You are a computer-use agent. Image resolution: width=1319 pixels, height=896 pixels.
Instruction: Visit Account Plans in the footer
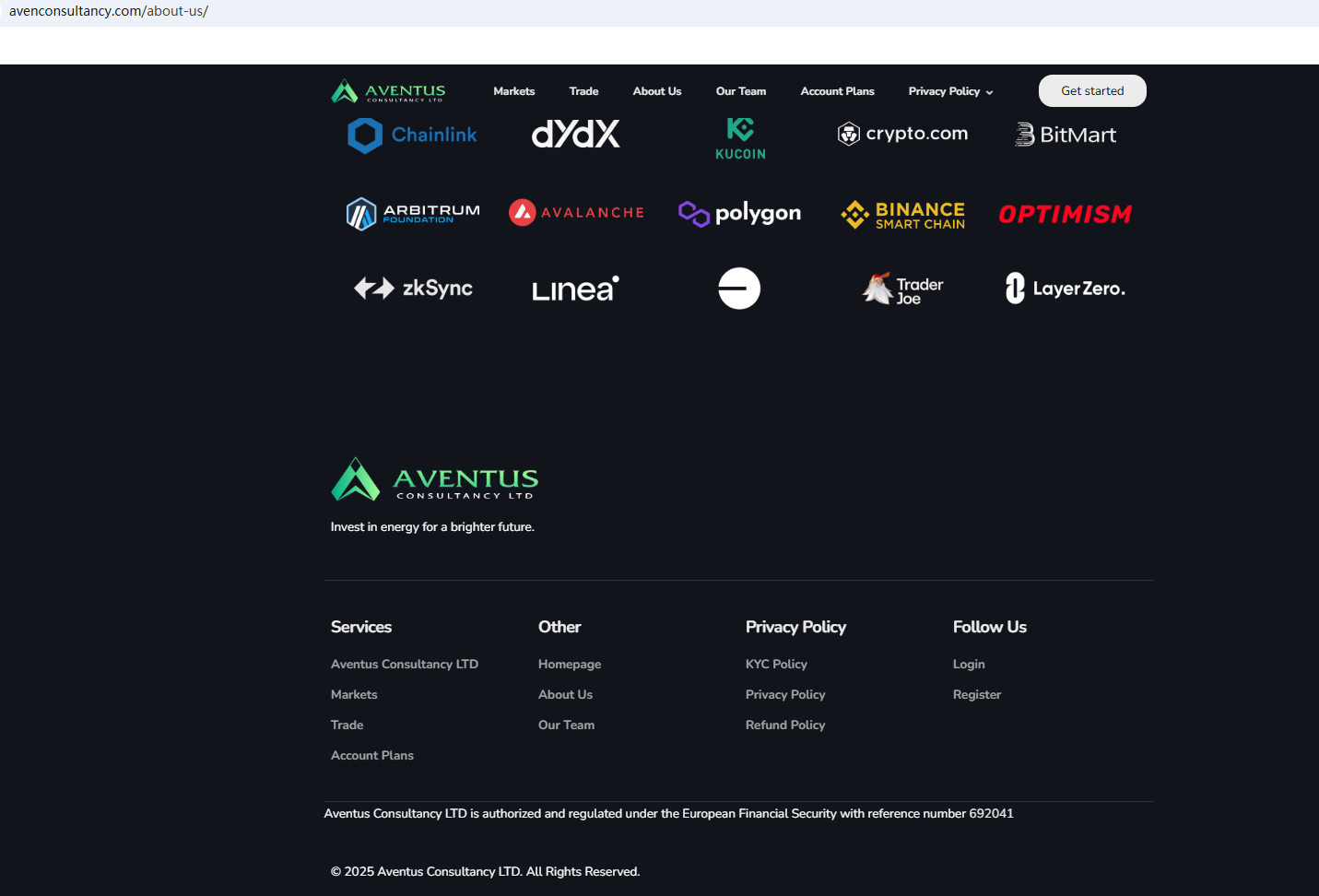(x=372, y=755)
